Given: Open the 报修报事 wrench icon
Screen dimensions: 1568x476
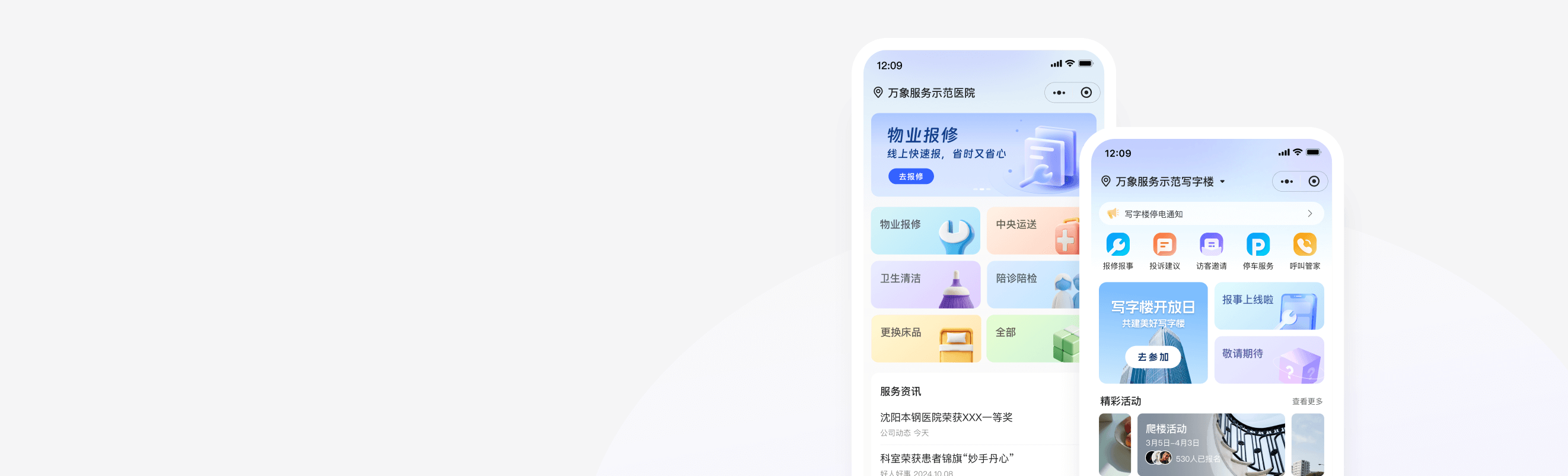Looking at the screenshot, I should pyautogui.click(x=1117, y=245).
